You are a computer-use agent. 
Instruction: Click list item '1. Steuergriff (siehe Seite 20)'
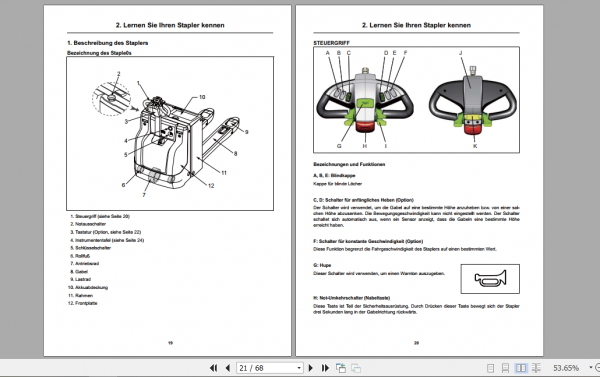click(x=100, y=216)
